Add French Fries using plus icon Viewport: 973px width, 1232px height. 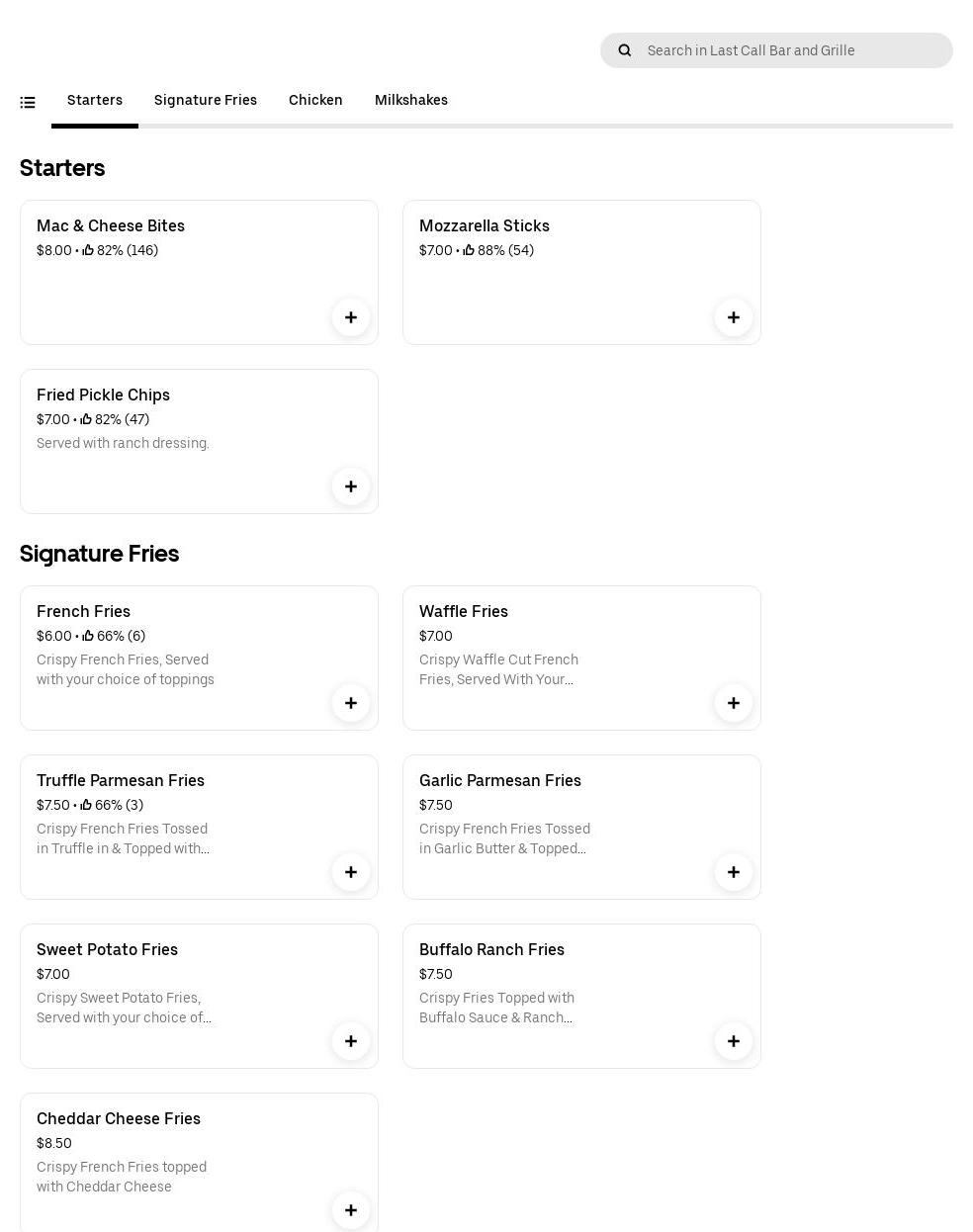351,703
